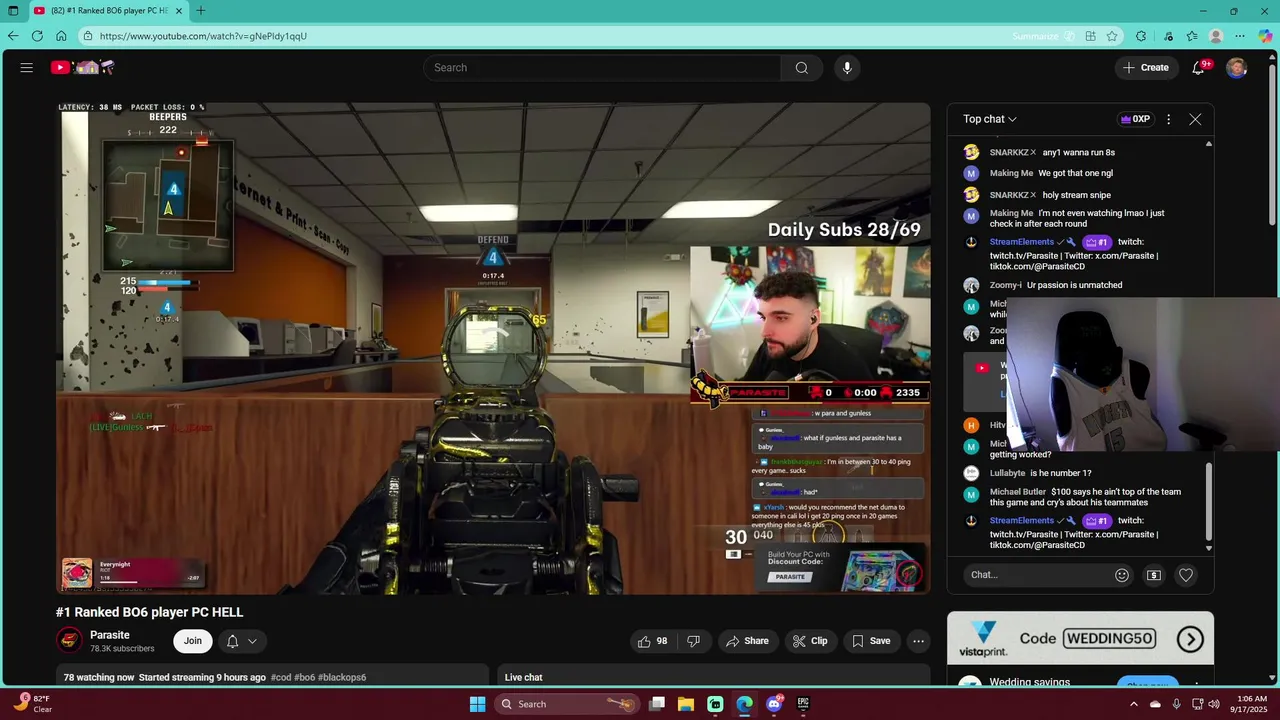Image resolution: width=1280 pixels, height=720 pixels.
Task: Like the video with thumbs up
Action: [x=652, y=641]
